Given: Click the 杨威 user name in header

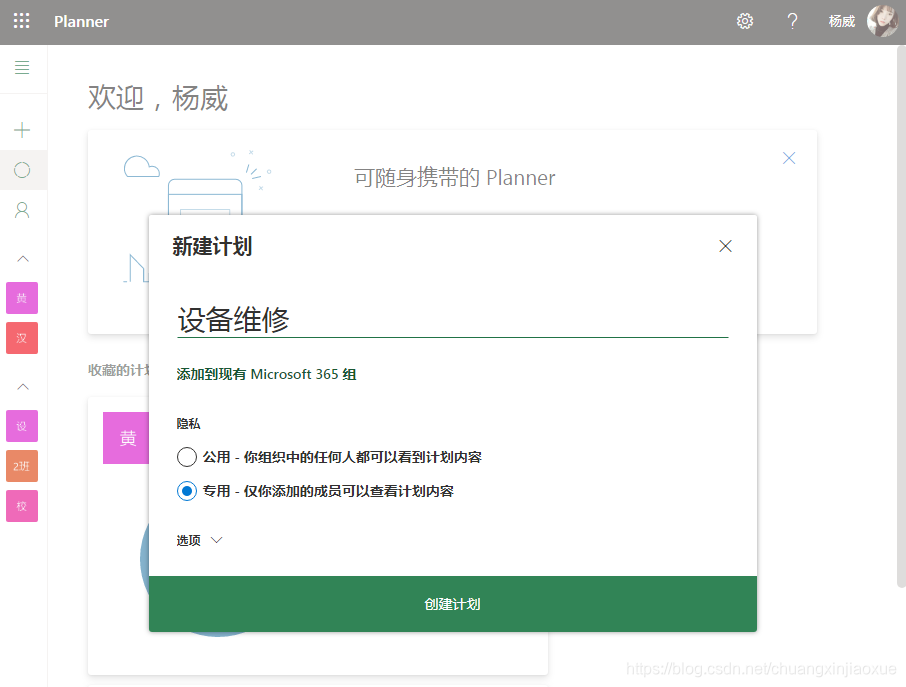Looking at the screenshot, I should [841, 21].
